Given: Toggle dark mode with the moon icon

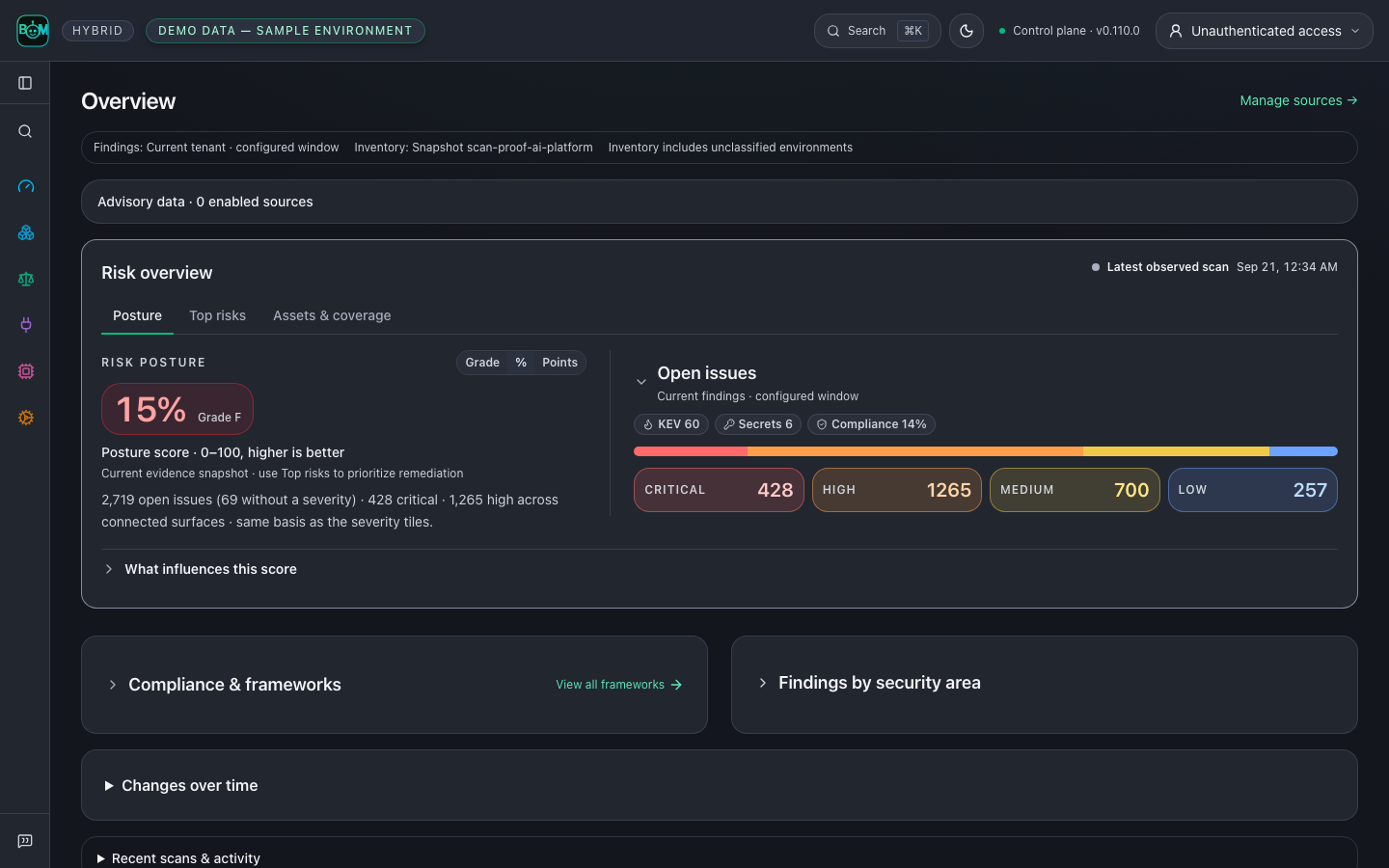Looking at the screenshot, I should click(967, 31).
